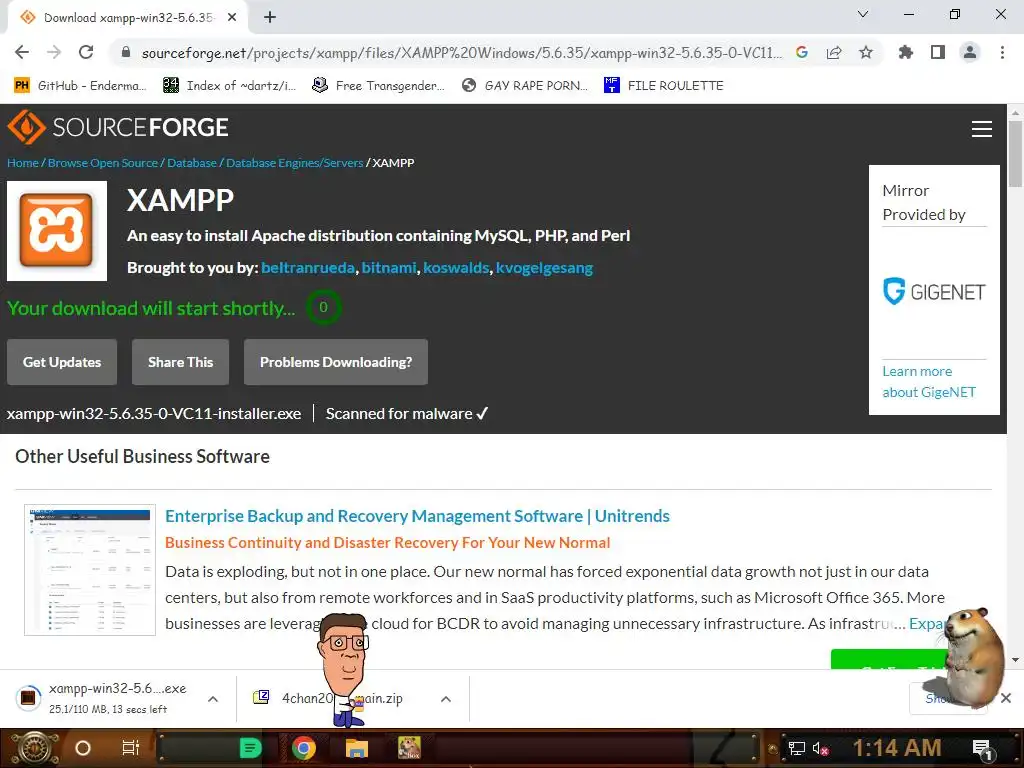Open the xampp-win32 download item
The height and width of the screenshot is (768, 1024).
104,698
